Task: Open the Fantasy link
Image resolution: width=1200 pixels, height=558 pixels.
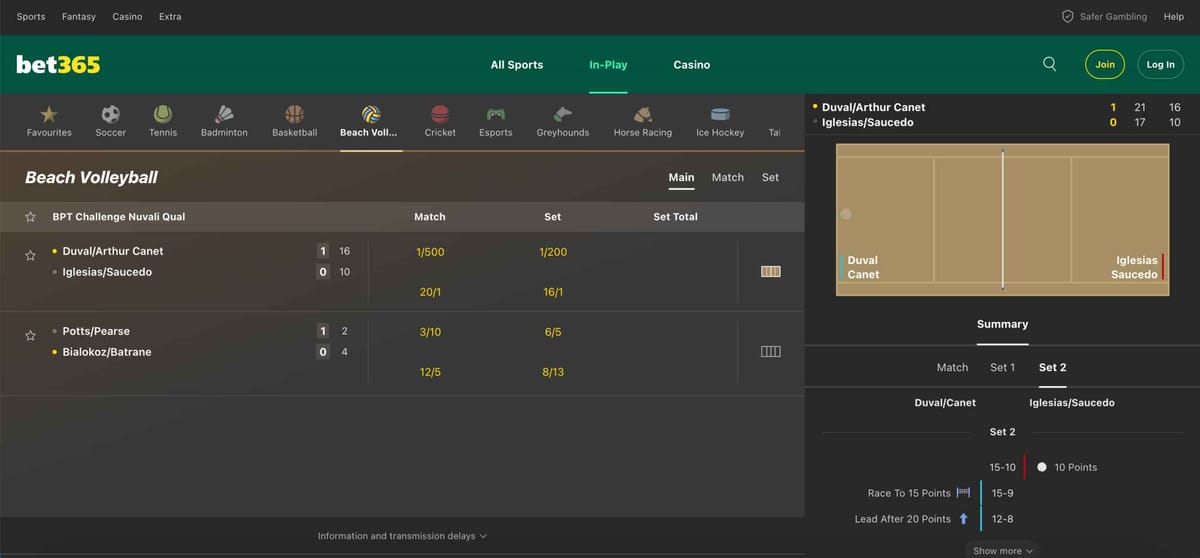Action: tap(79, 17)
